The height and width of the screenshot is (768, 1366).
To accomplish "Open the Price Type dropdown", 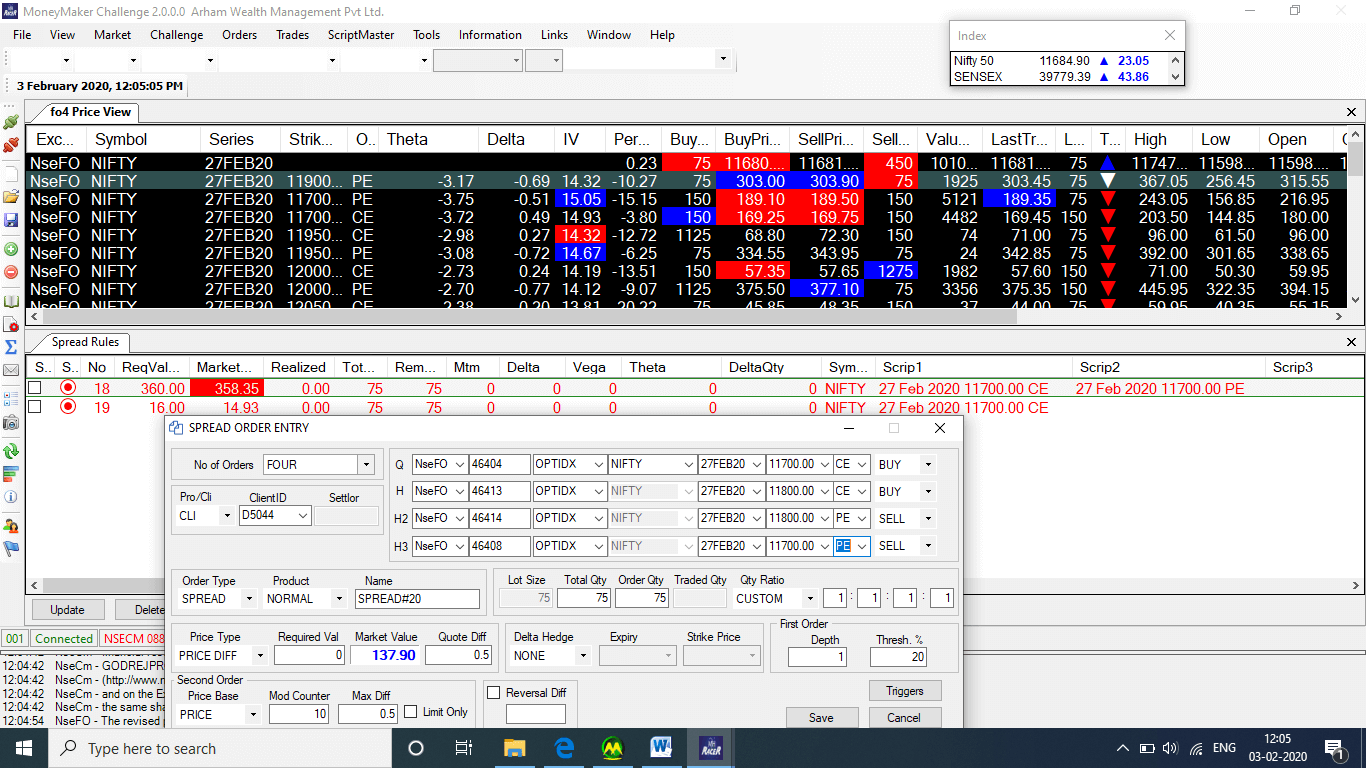I will click(259, 655).
